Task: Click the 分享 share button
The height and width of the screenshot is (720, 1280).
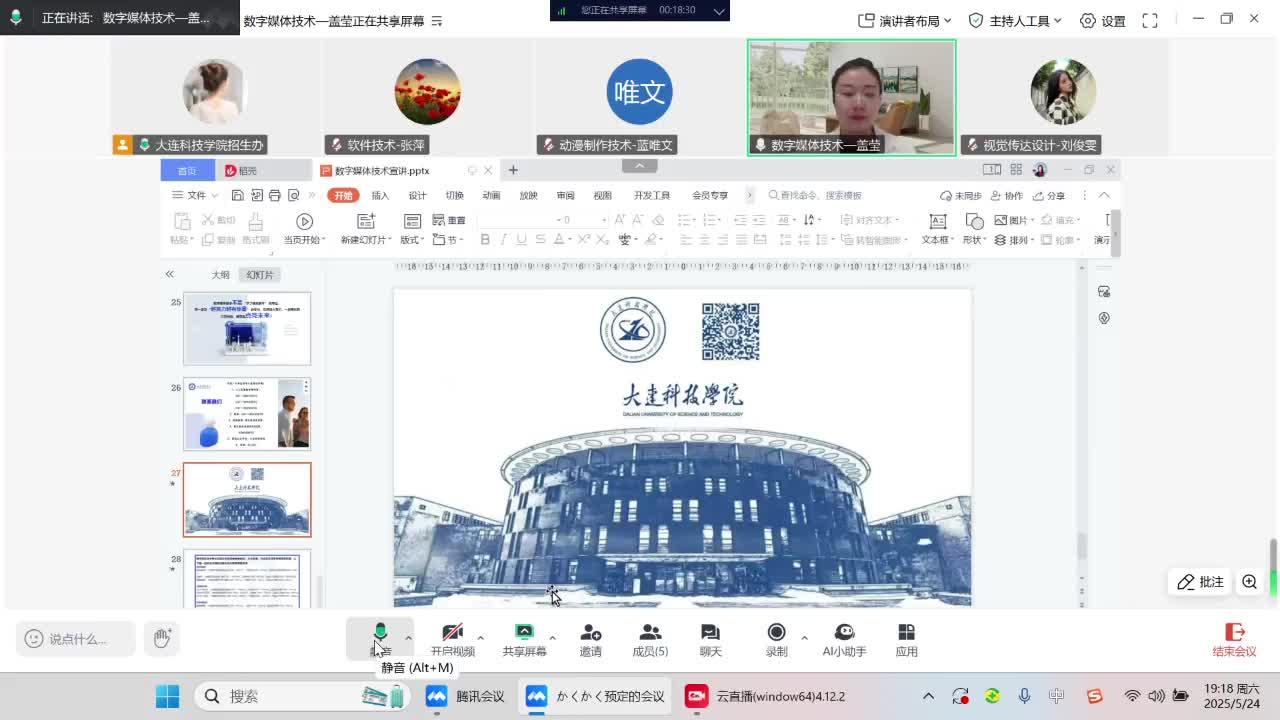Action: click(1049, 195)
